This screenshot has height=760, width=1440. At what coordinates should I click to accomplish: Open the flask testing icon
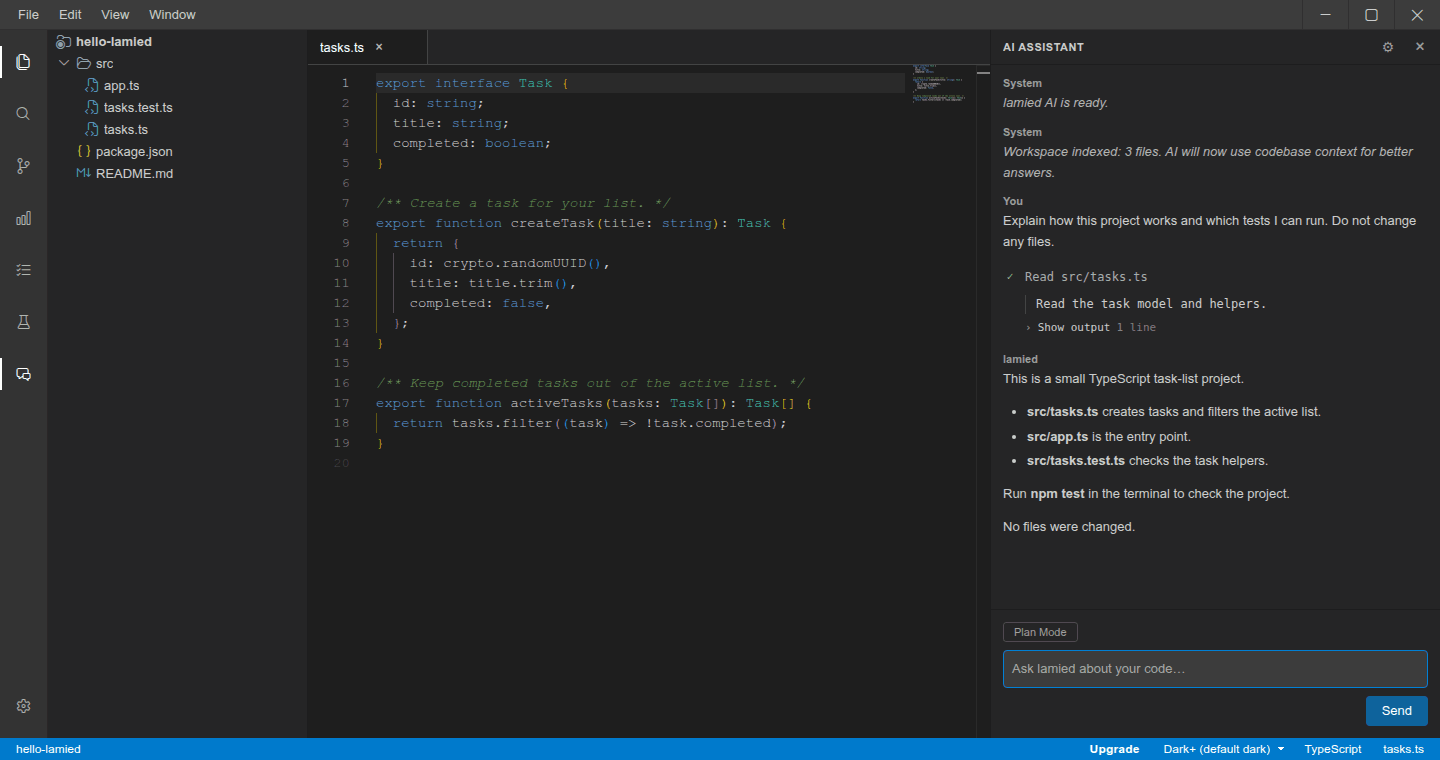[23, 322]
